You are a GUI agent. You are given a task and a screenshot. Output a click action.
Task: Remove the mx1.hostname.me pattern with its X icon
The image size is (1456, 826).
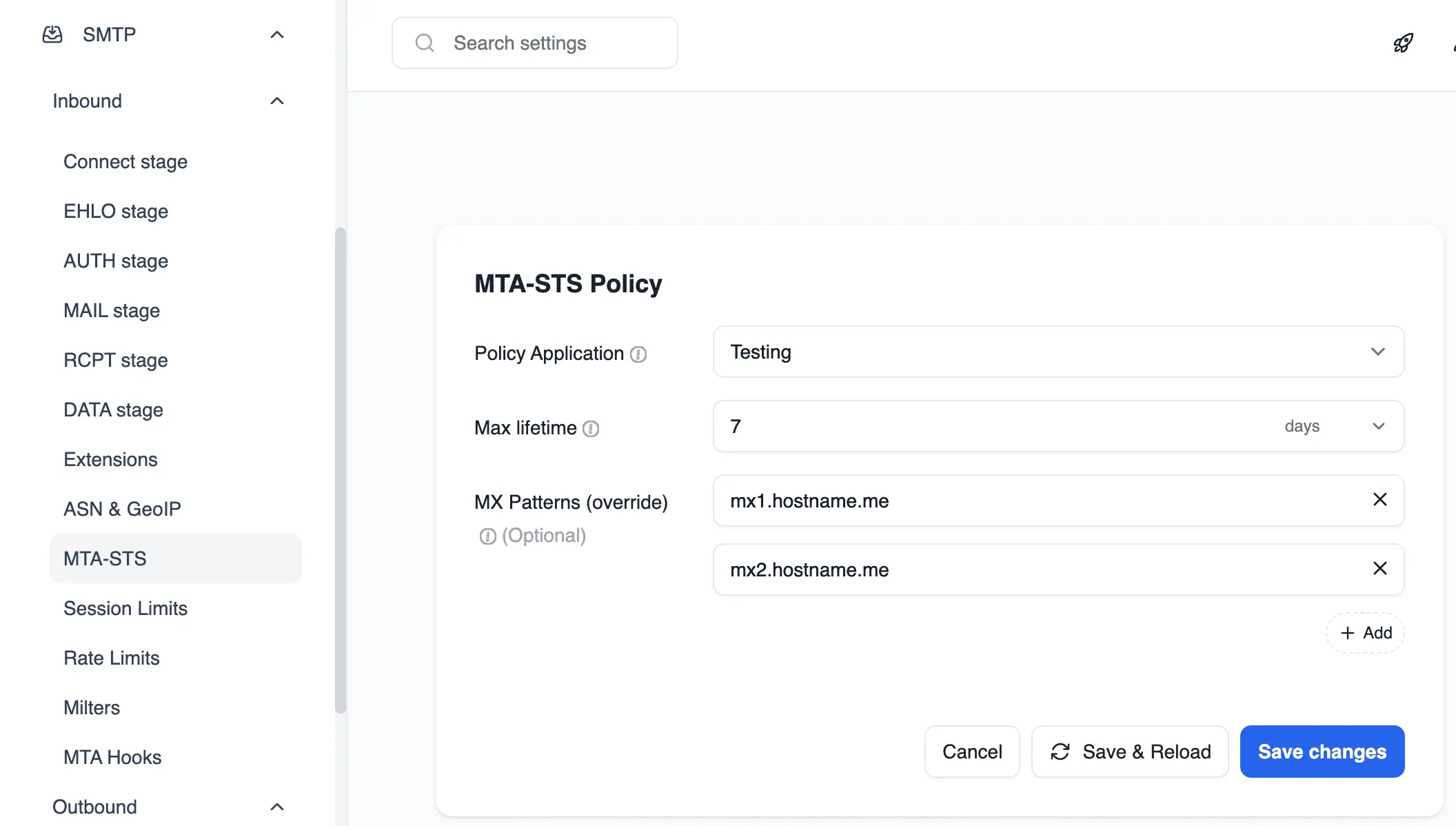click(1380, 500)
